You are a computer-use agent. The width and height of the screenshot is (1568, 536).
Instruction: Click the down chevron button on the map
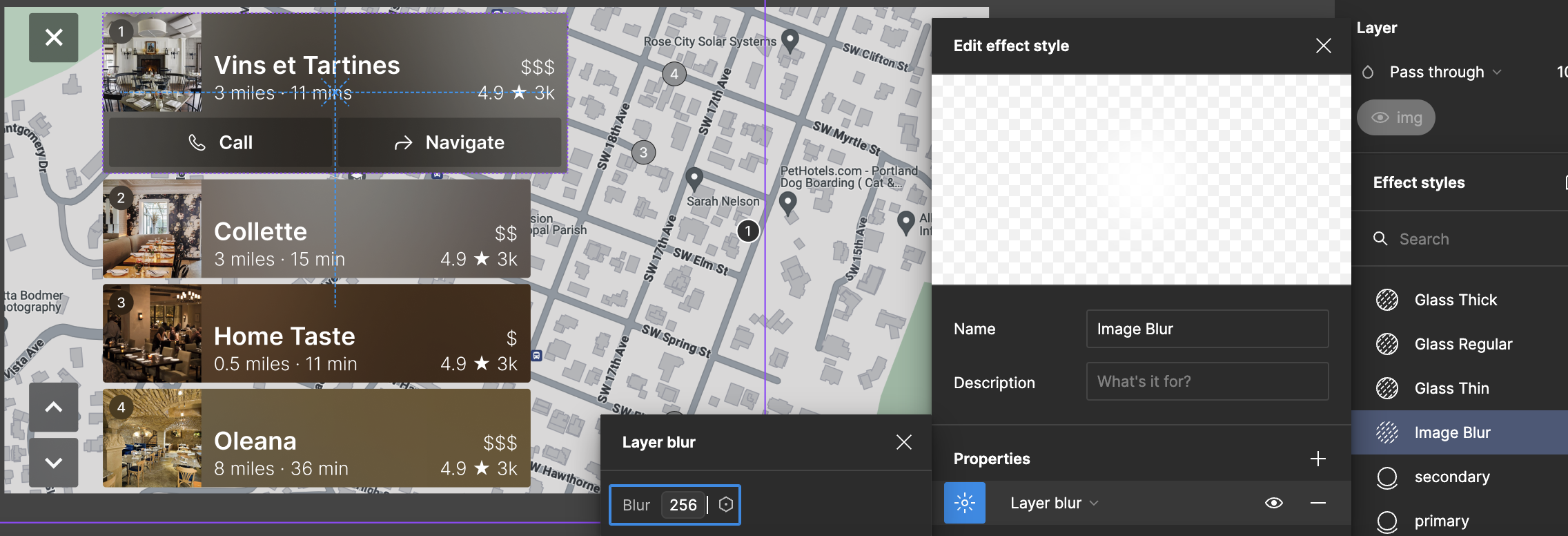54,462
